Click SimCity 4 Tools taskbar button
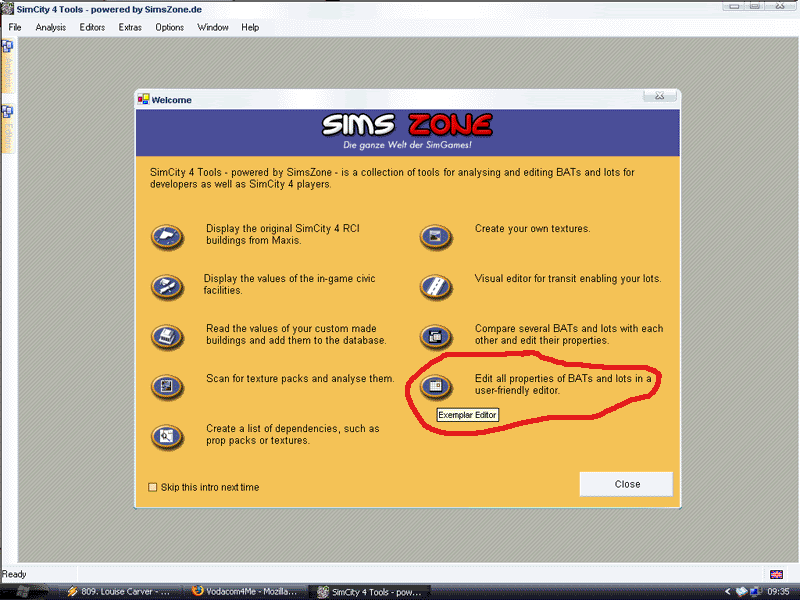This screenshot has height=600, width=800. (x=371, y=592)
